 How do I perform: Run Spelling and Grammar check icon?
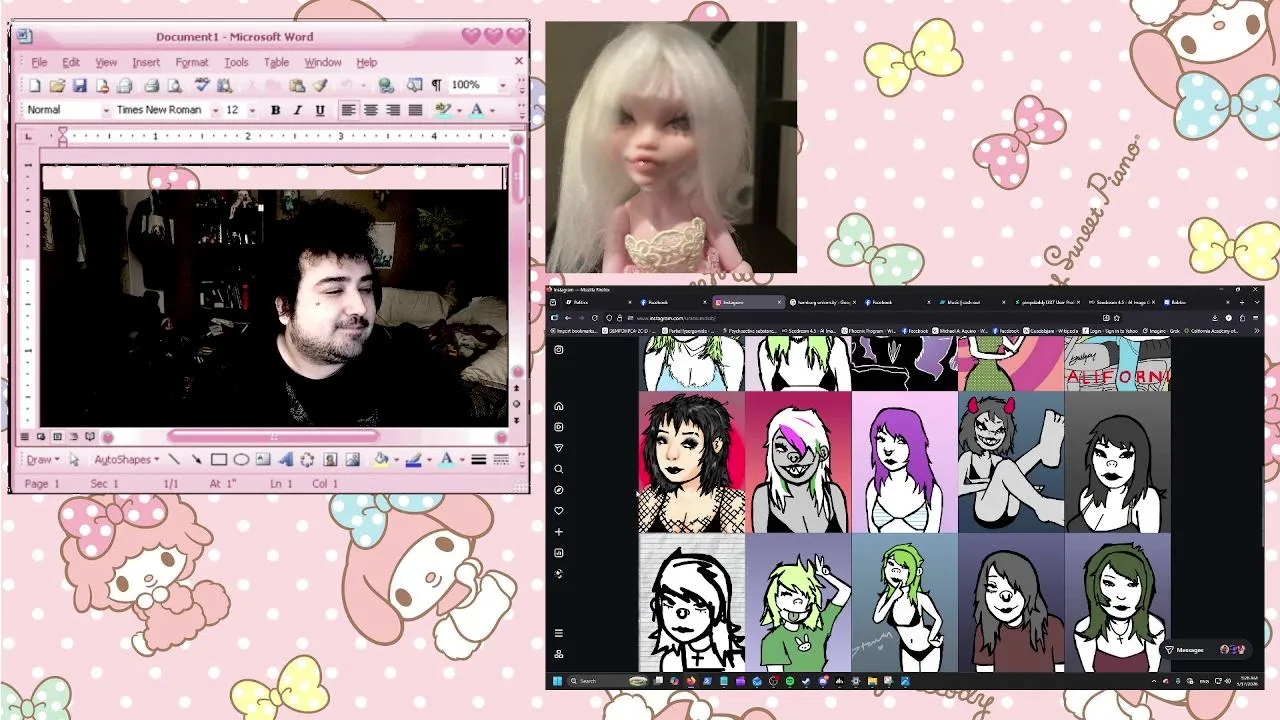pos(201,86)
